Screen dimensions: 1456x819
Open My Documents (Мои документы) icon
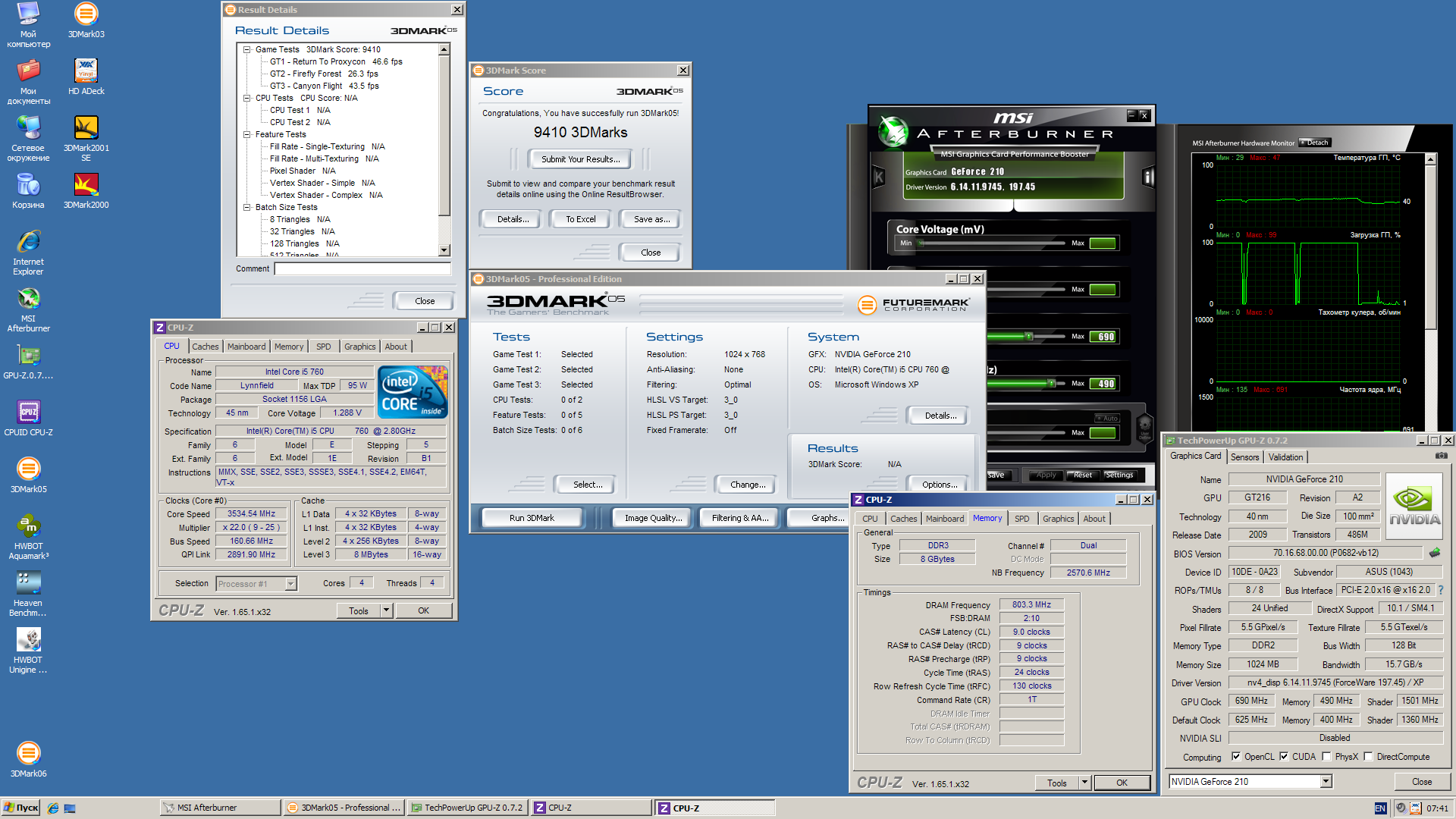(x=28, y=83)
